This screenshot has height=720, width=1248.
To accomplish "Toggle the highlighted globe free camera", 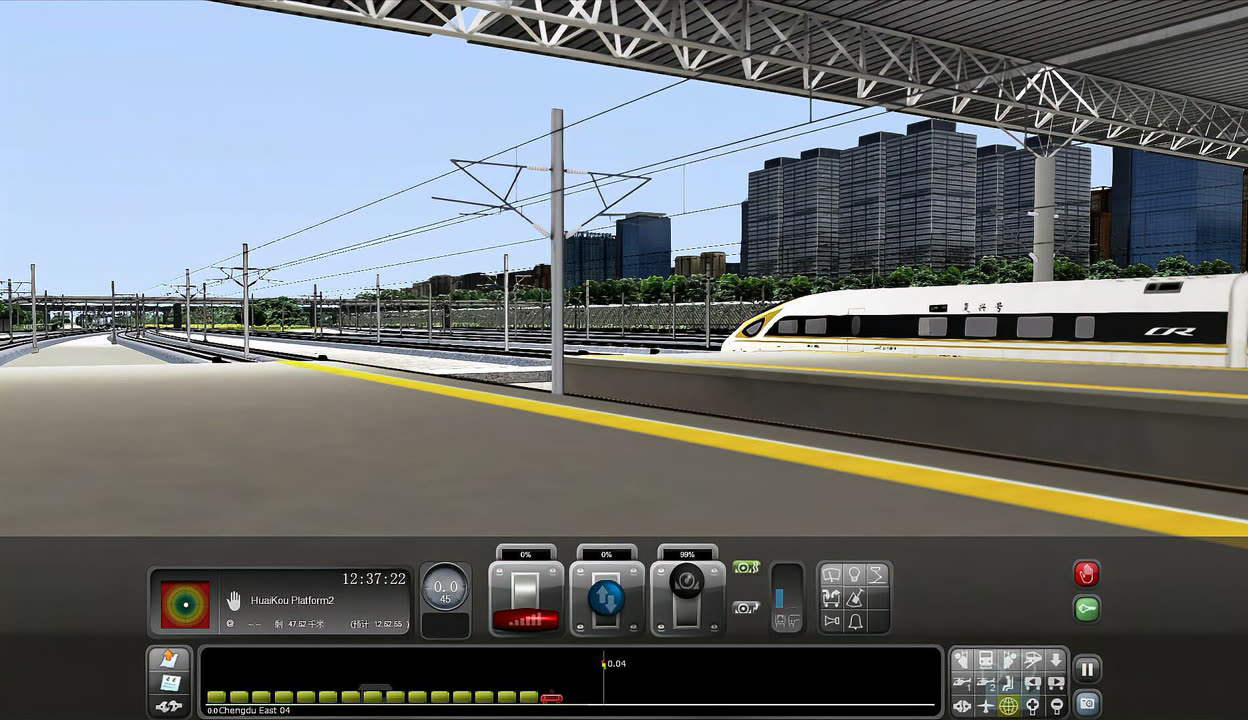I will 1008,706.
